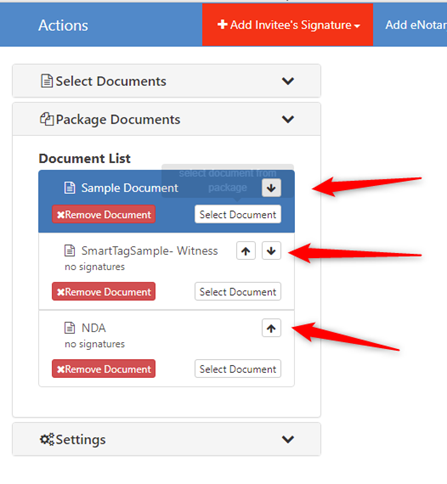Remove the NDA document
Viewport: 447px width, 484px height.
point(104,369)
